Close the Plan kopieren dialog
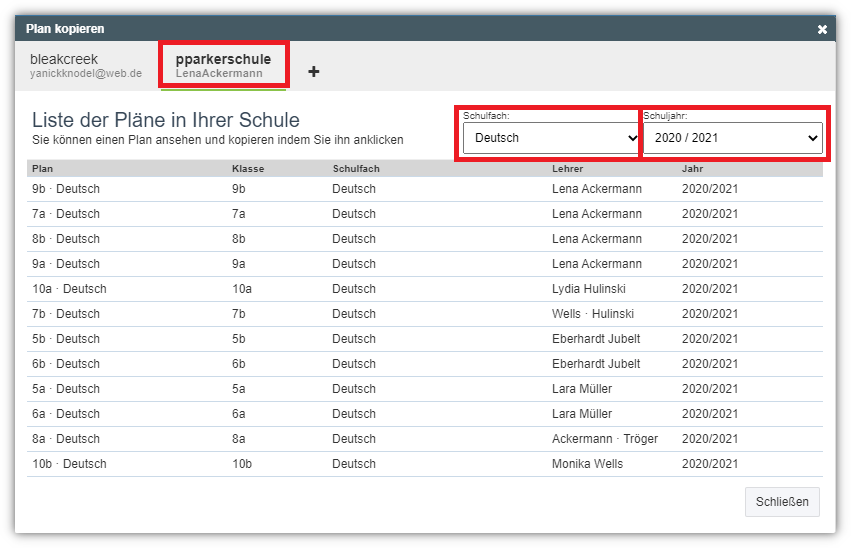The height and width of the screenshot is (548, 851). pyautogui.click(x=822, y=29)
